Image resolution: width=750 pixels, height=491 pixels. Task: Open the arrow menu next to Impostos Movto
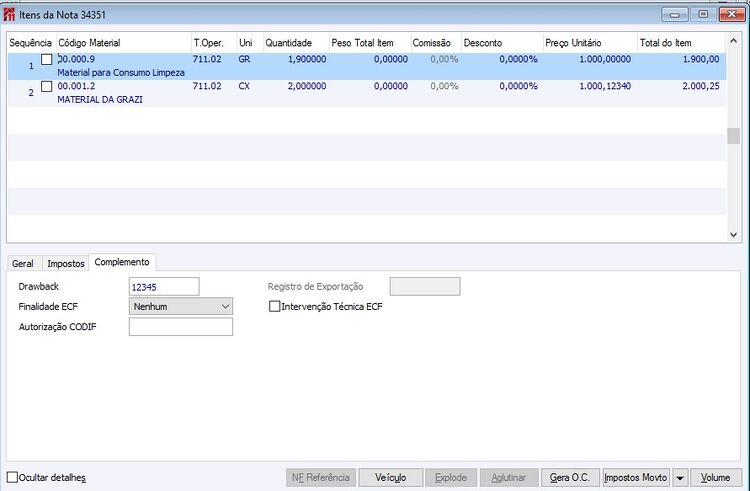coord(680,477)
